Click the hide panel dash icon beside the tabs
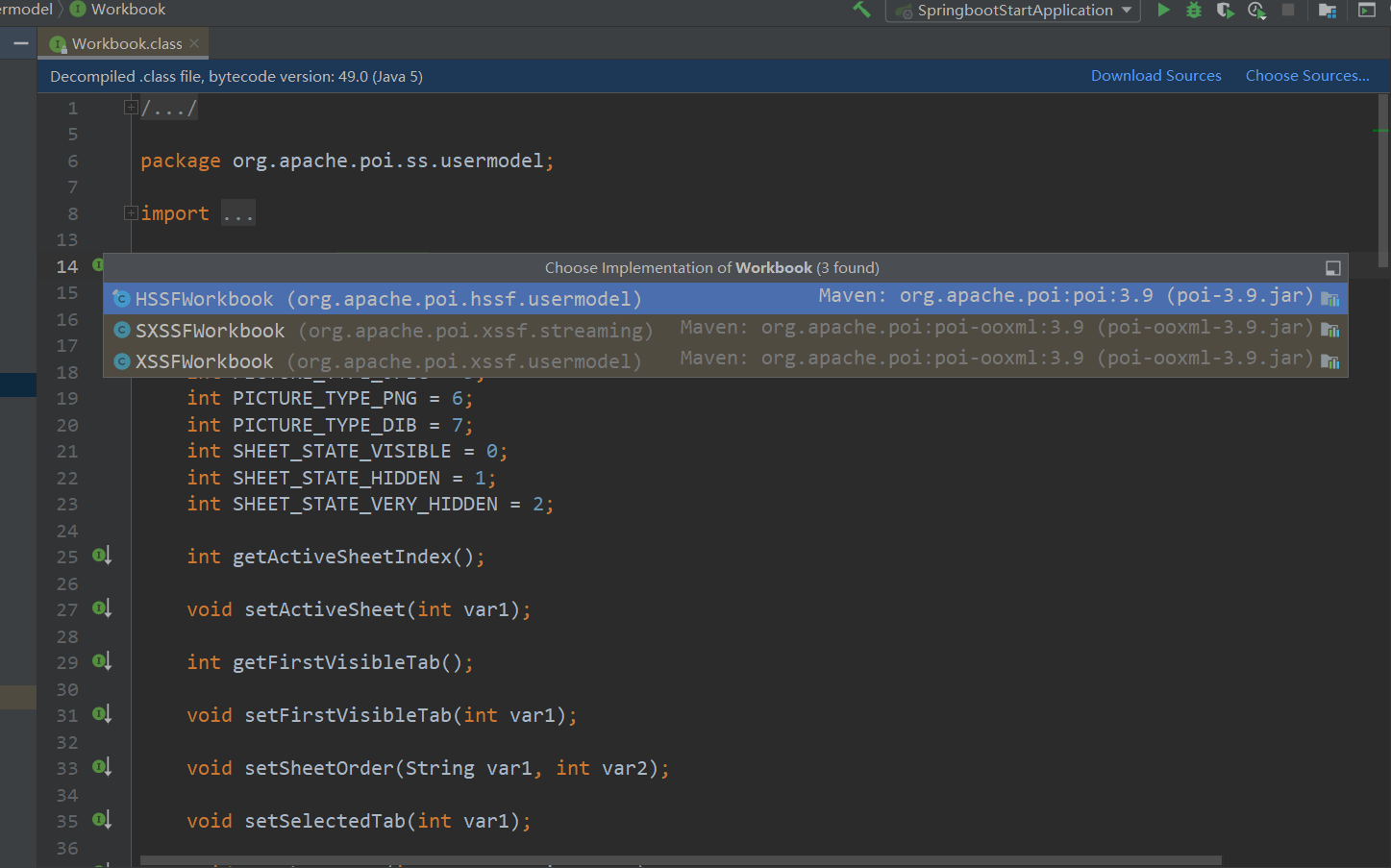Viewport: 1391px width, 868px height. (20, 43)
